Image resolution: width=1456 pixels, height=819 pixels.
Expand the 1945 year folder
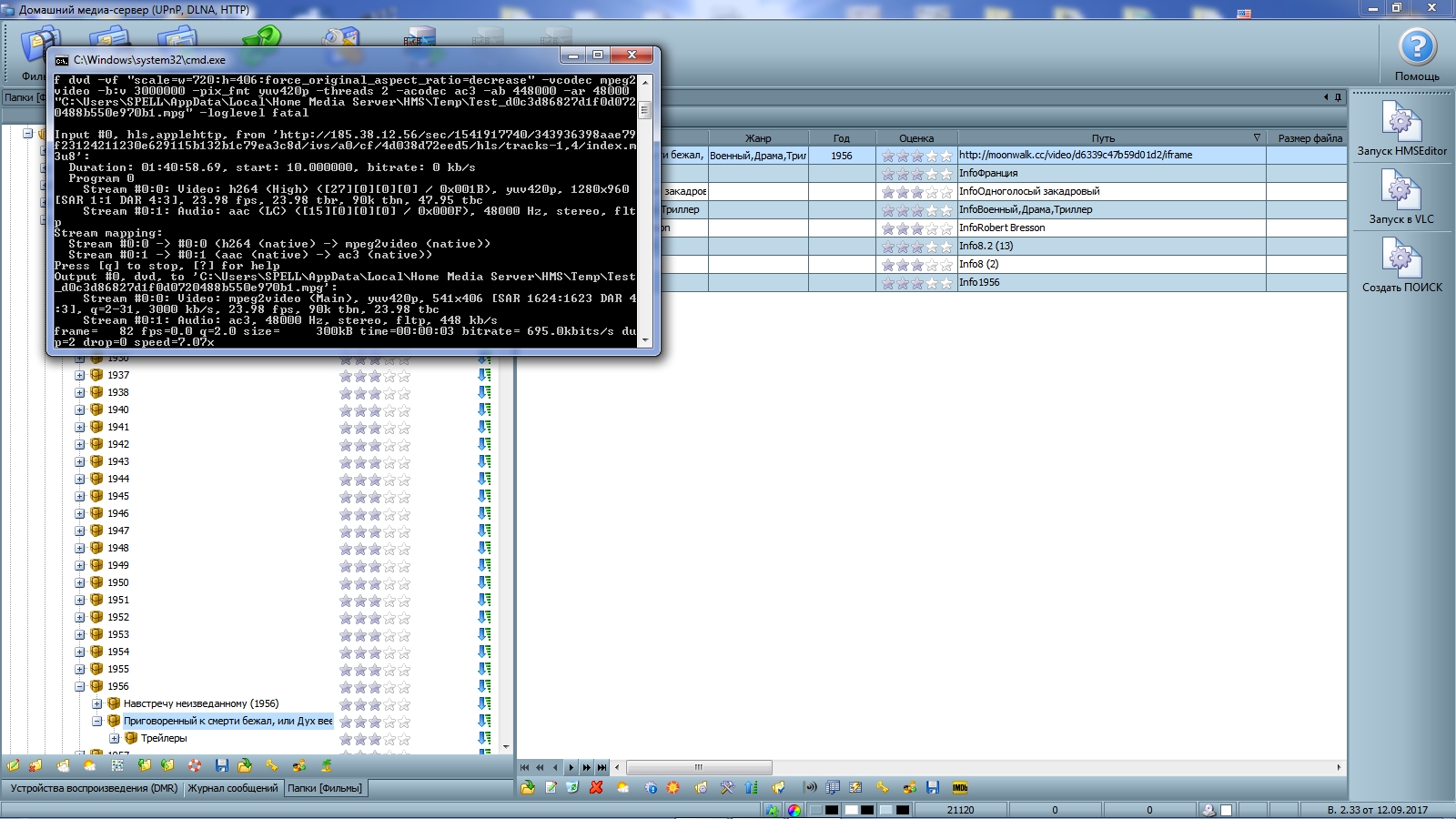[80, 496]
